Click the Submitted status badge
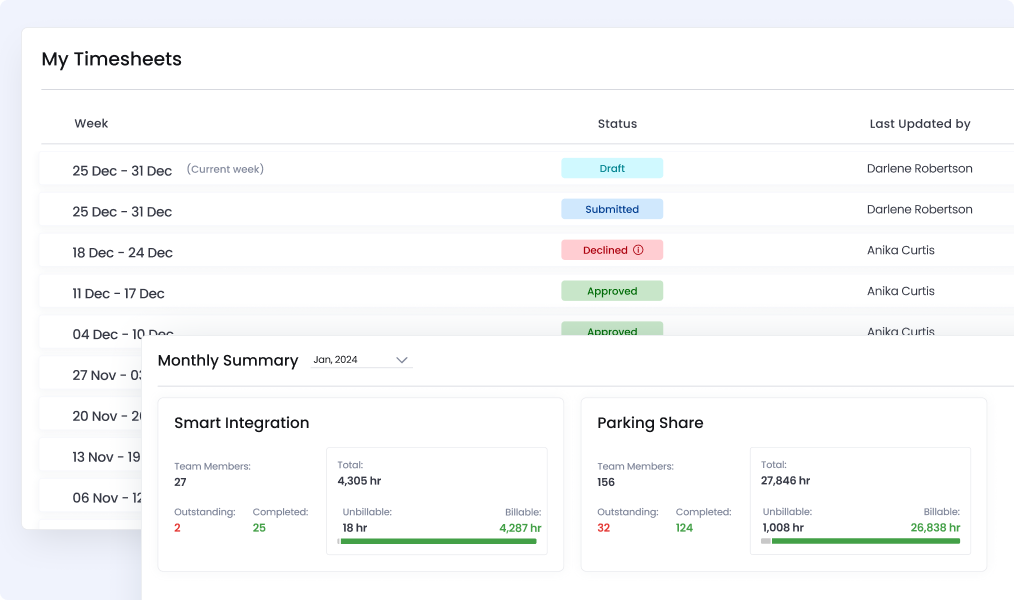 pos(612,210)
